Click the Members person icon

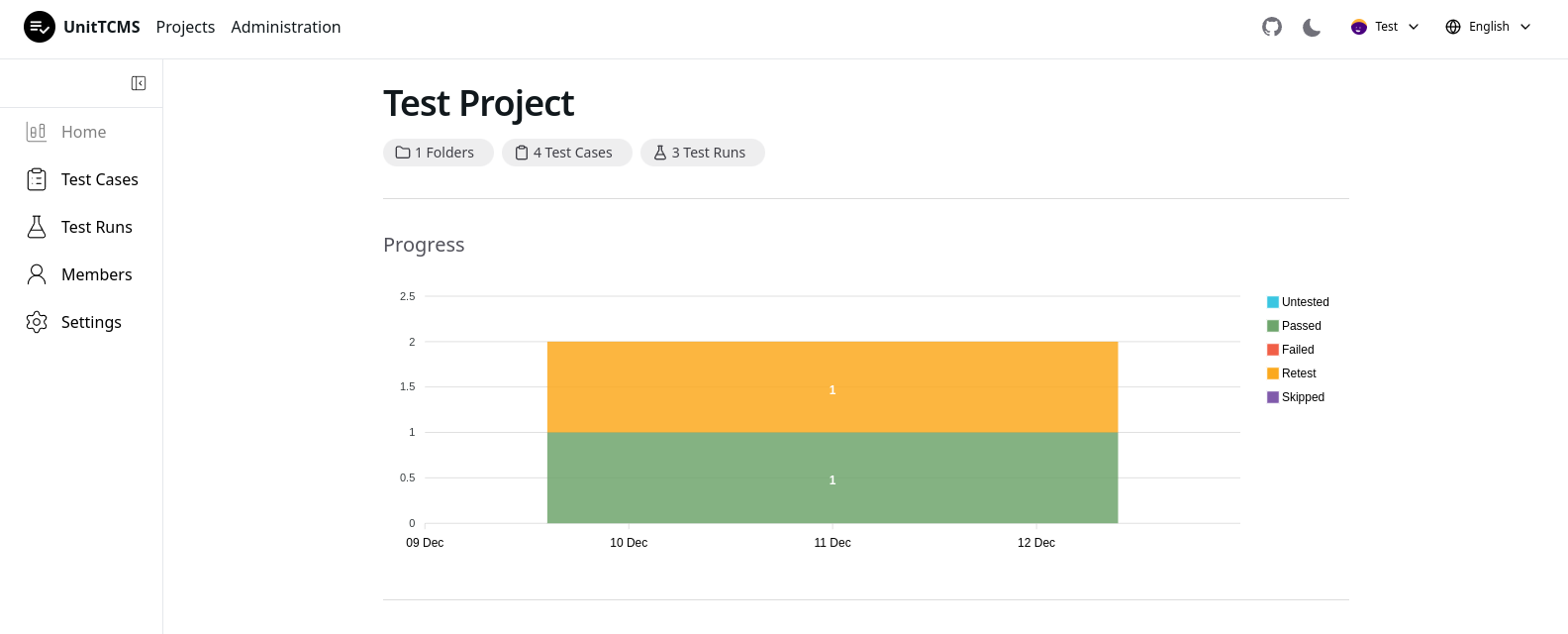pos(37,274)
